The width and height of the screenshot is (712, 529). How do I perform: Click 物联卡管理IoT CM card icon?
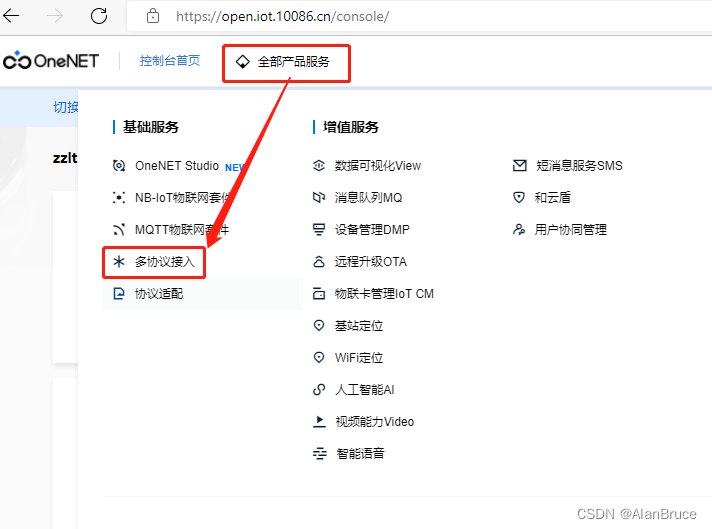319,294
